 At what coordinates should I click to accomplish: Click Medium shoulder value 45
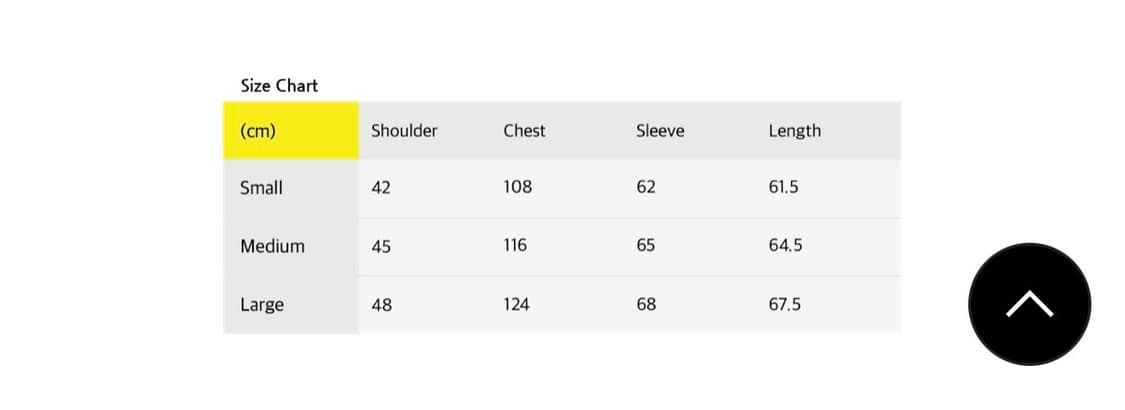(381, 246)
